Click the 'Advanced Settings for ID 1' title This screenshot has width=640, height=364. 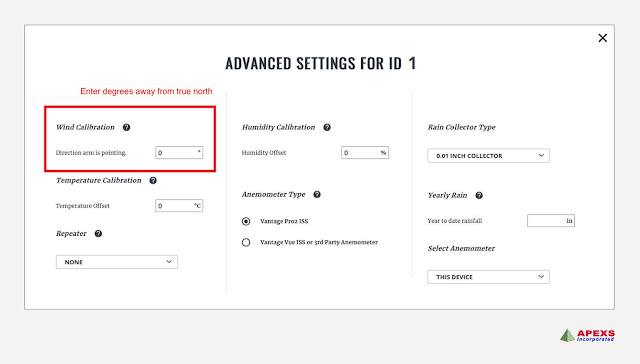[321, 63]
